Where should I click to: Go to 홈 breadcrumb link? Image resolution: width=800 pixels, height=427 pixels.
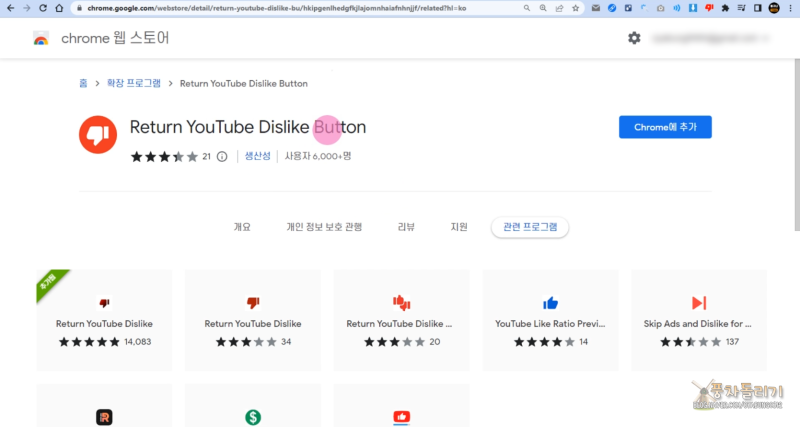(x=83, y=83)
